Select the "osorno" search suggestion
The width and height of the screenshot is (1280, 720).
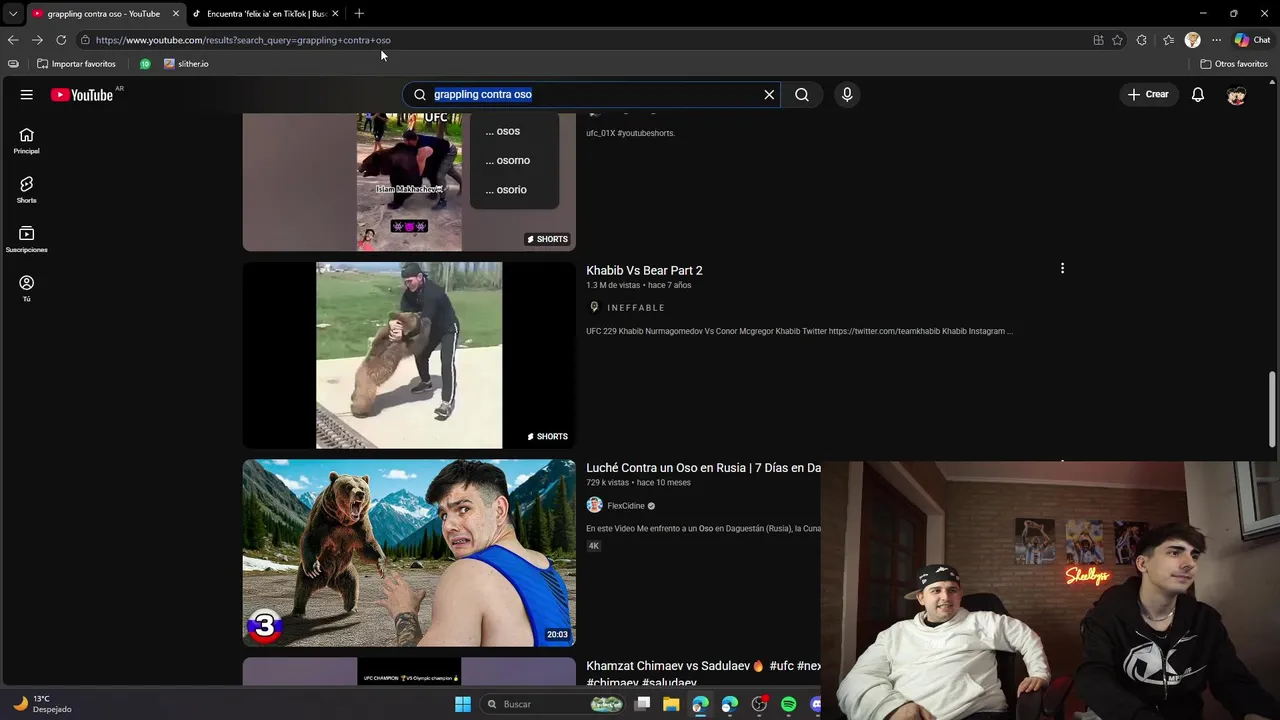tap(514, 160)
